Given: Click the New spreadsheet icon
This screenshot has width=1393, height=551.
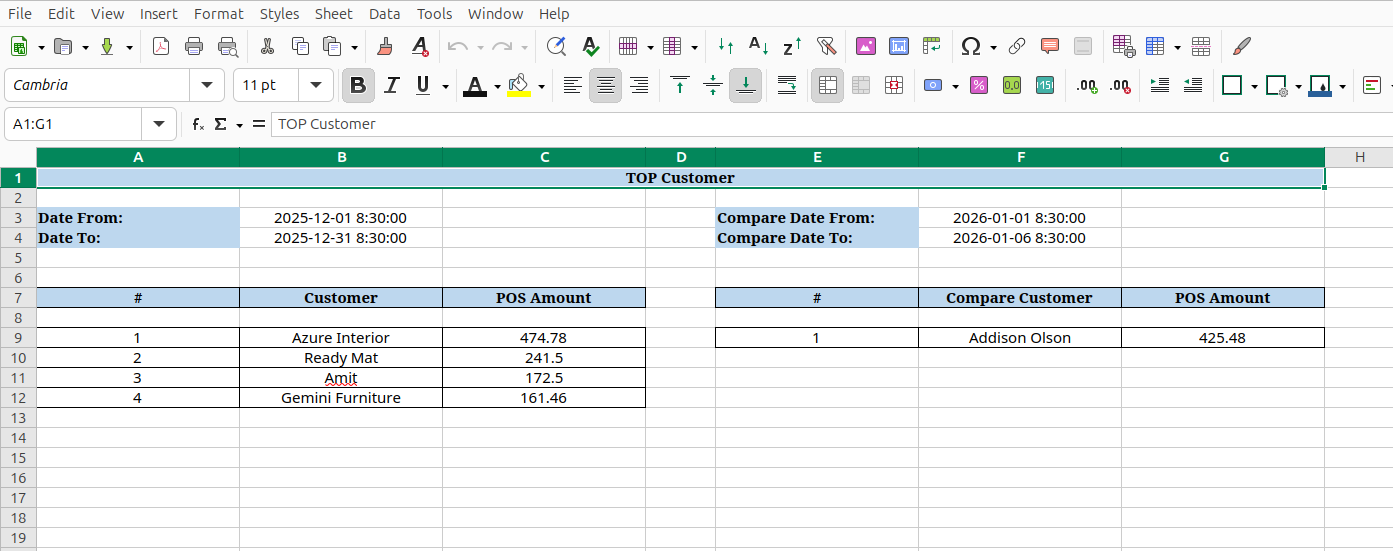Looking at the screenshot, I should 19,46.
